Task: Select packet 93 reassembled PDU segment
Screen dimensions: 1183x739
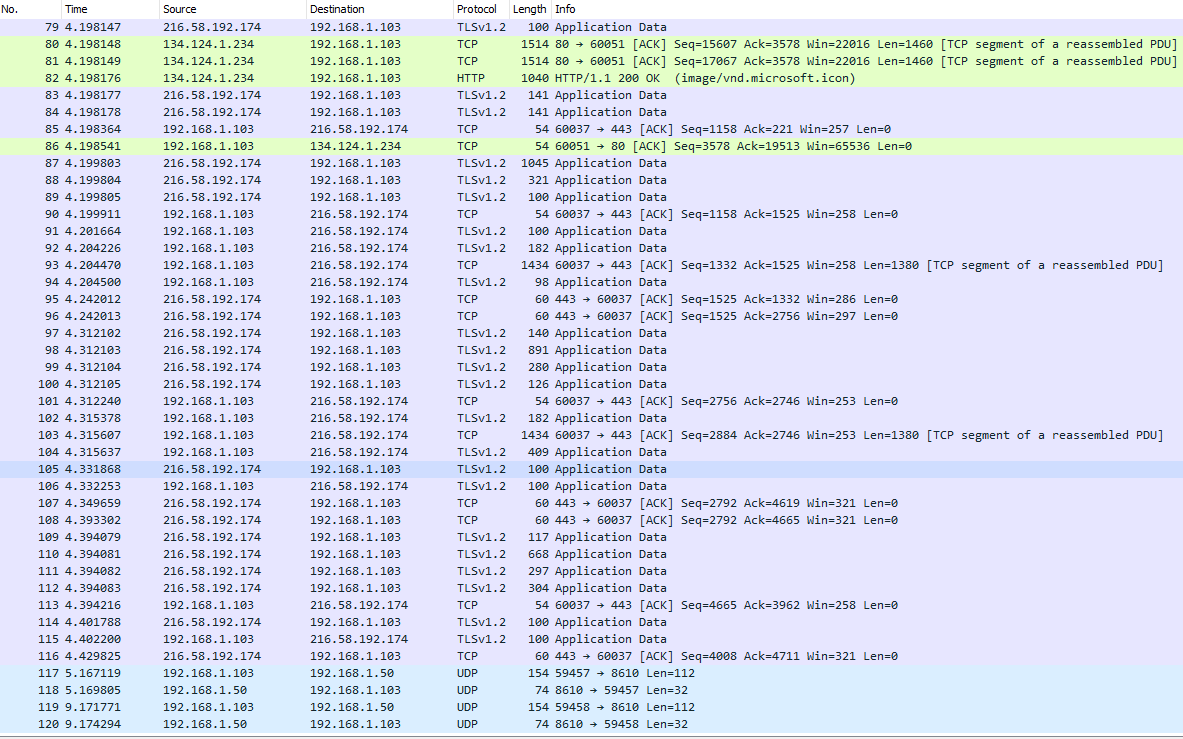Action: [400, 265]
